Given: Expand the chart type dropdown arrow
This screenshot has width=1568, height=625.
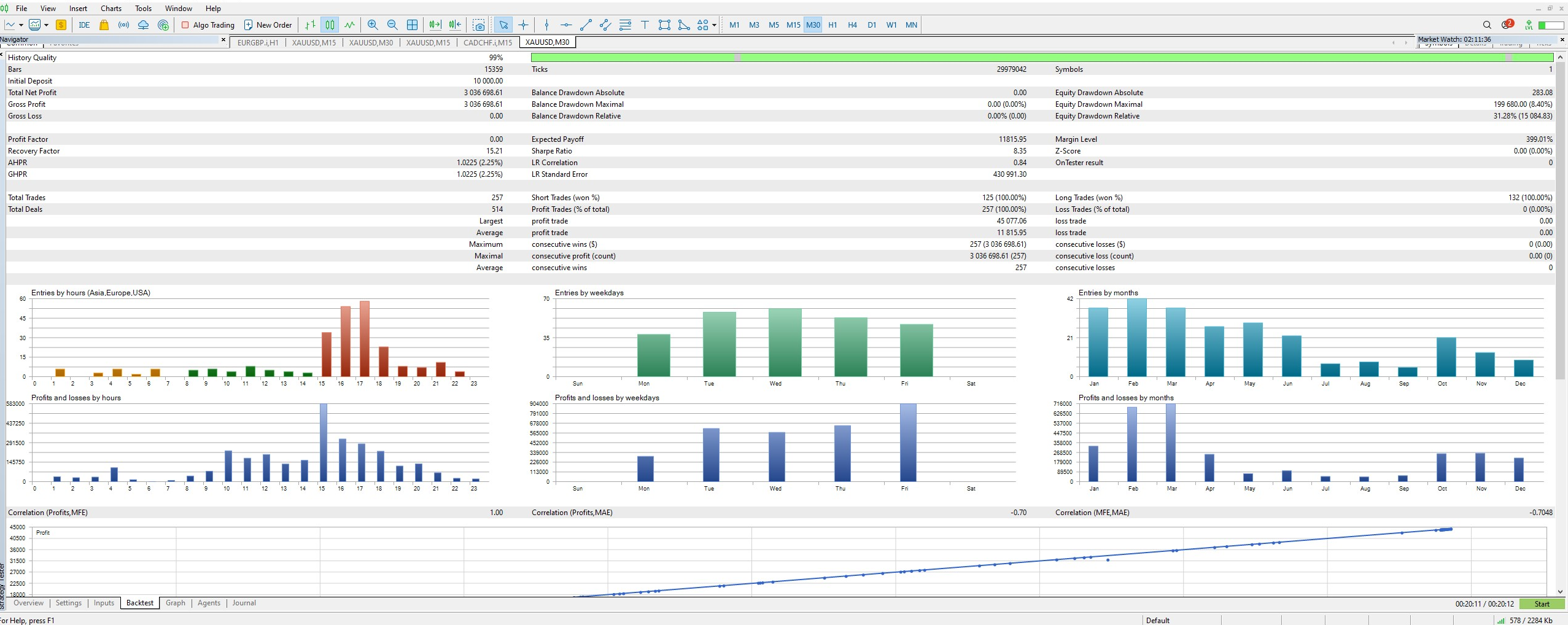Looking at the screenshot, I should [x=21, y=25].
